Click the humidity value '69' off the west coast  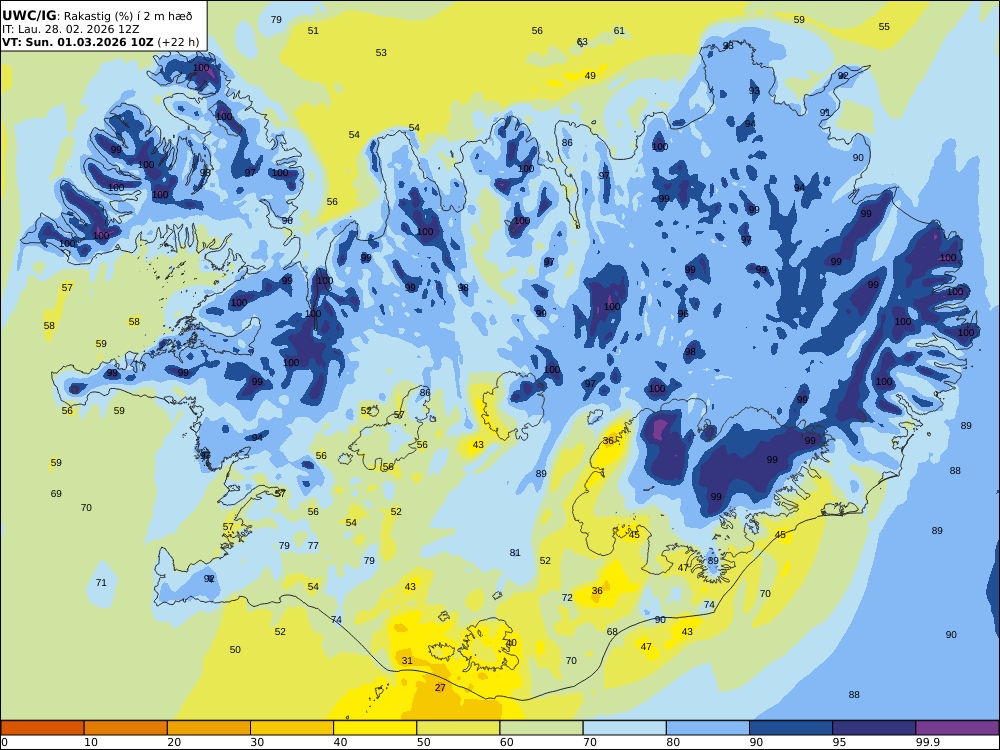coord(56,494)
